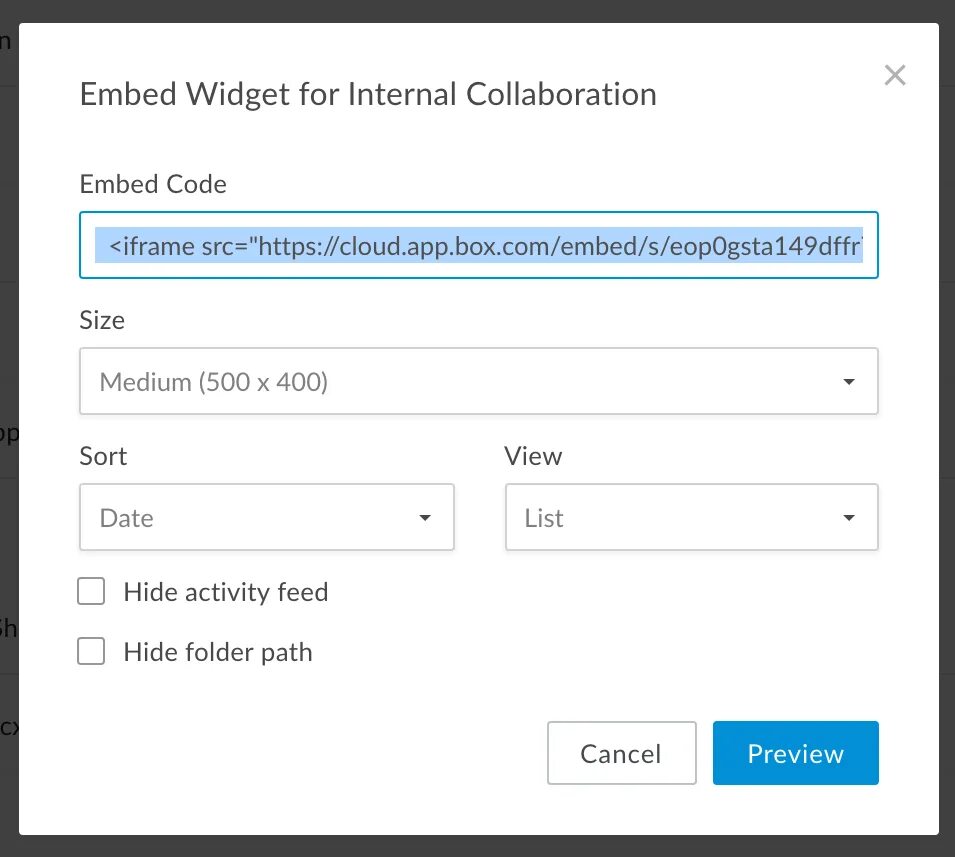The height and width of the screenshot is (857, 955).
Task: Enable the Hide activity feed checkbox
Action: pyautogui.click(x=92, y=592)
